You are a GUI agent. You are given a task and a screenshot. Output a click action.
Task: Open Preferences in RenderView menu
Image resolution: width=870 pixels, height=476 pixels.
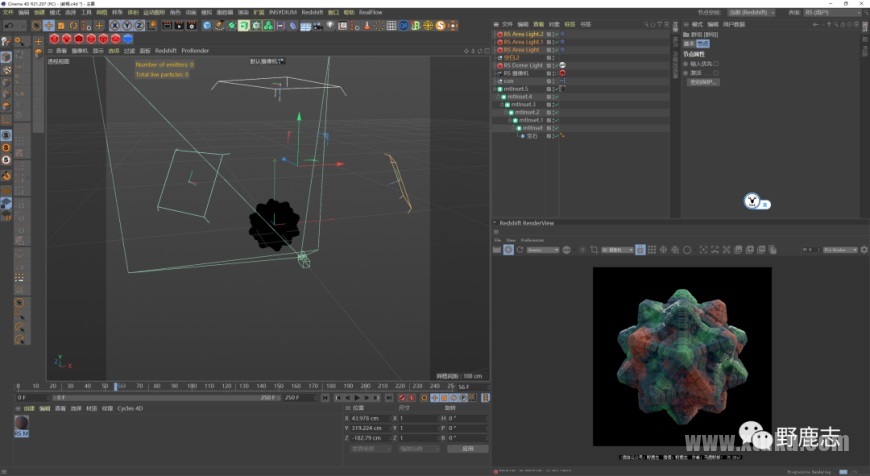(532, 240)
